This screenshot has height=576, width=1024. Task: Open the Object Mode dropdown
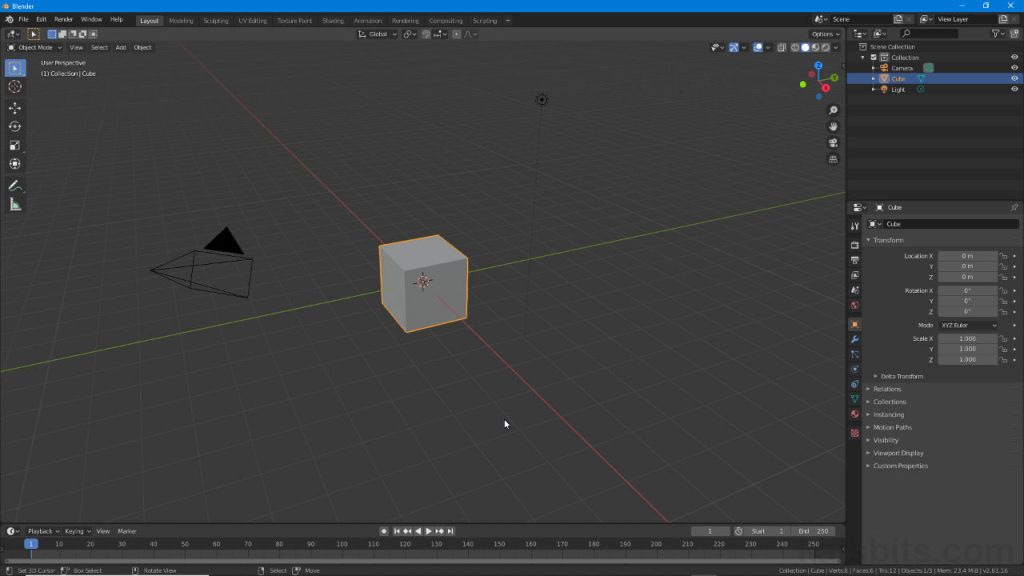click(35, 47)
